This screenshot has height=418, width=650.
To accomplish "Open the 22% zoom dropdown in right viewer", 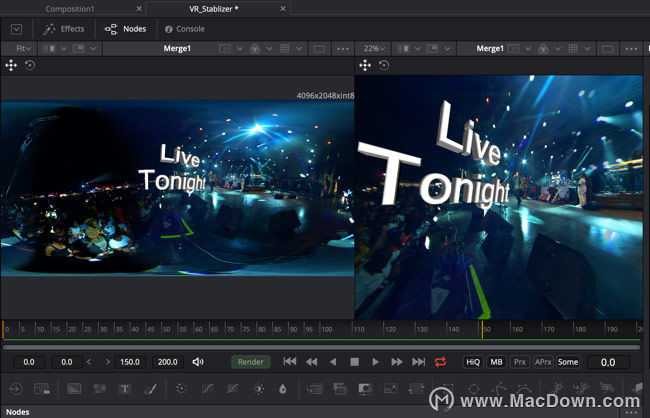I will coord(373,49).
